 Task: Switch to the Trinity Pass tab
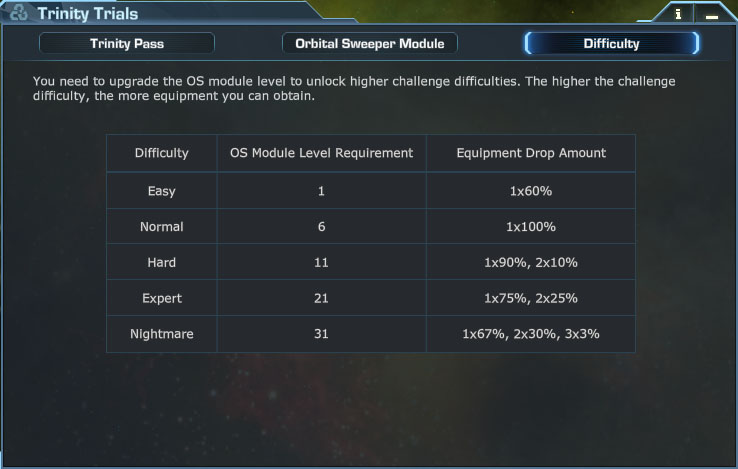(x=127, y=44)
